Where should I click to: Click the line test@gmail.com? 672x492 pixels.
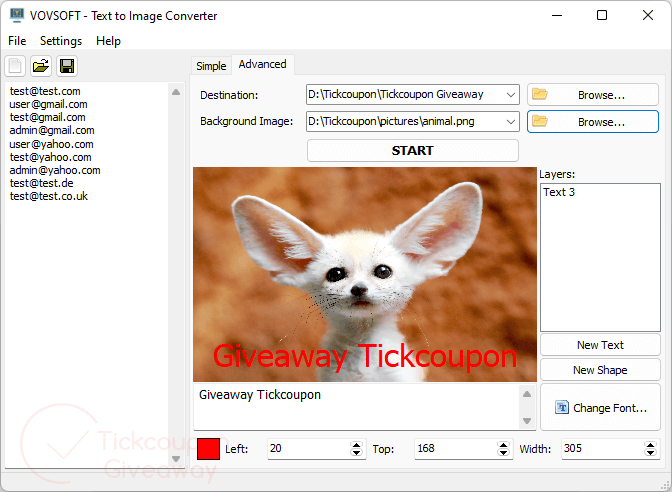point(48,117)
